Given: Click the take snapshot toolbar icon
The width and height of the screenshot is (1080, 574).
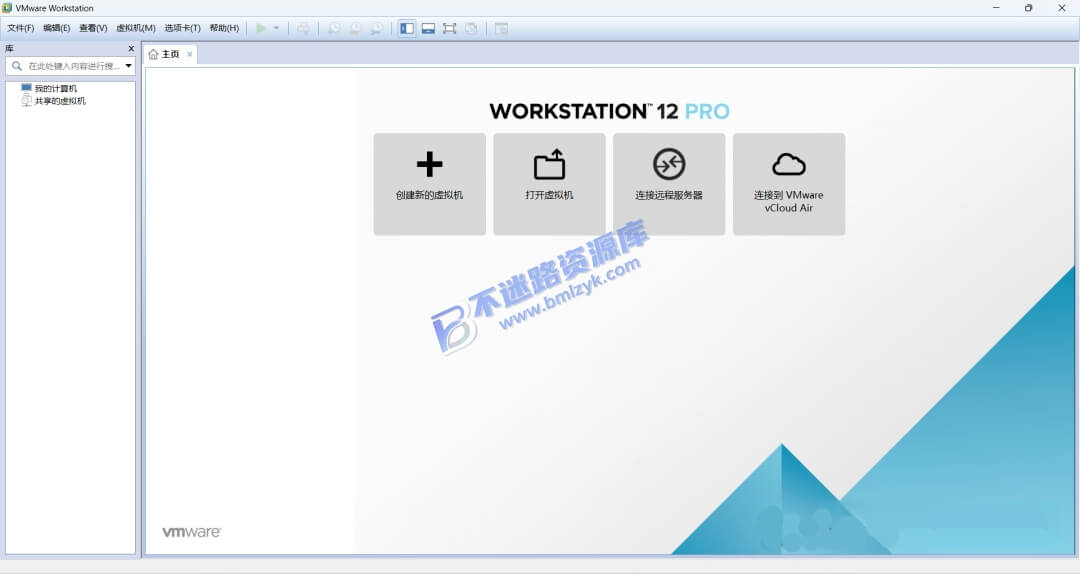Looking at the screenshot, I should [x=334, y=28].
